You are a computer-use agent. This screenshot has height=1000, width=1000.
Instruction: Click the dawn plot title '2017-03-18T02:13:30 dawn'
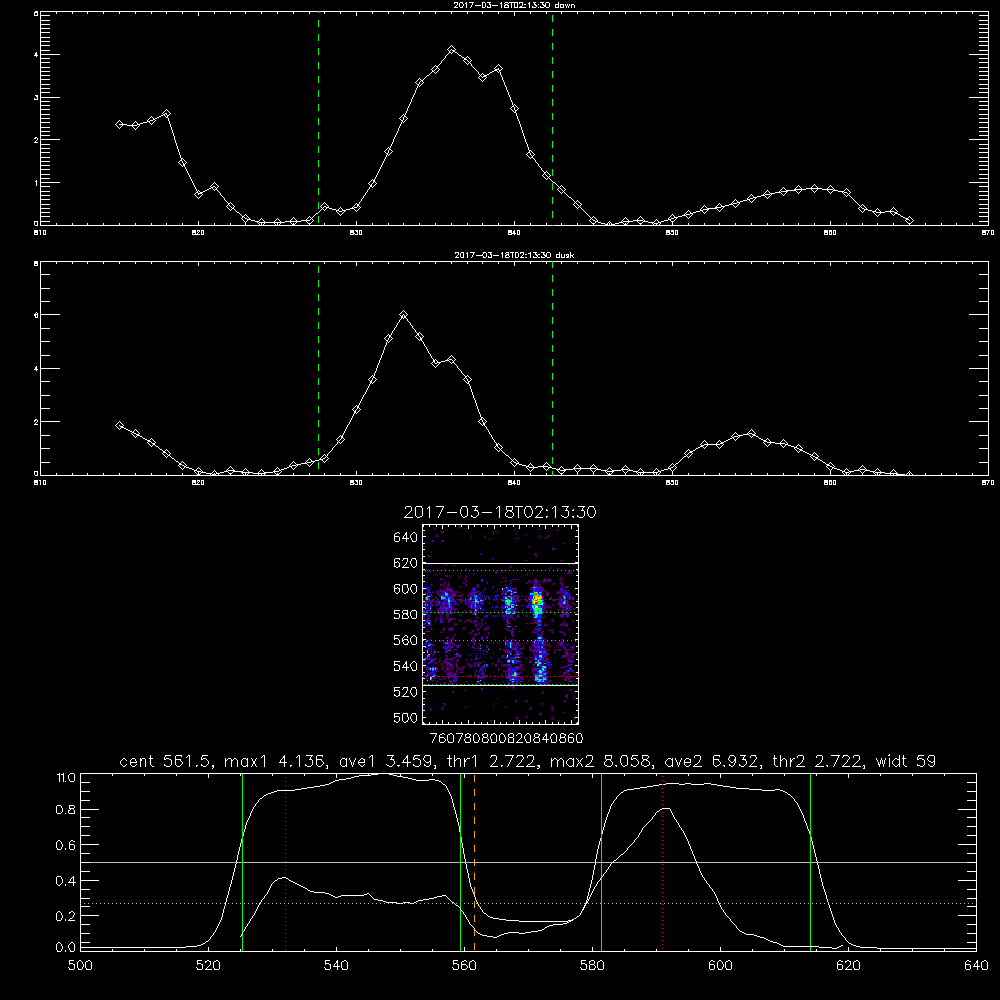[514, 5]
